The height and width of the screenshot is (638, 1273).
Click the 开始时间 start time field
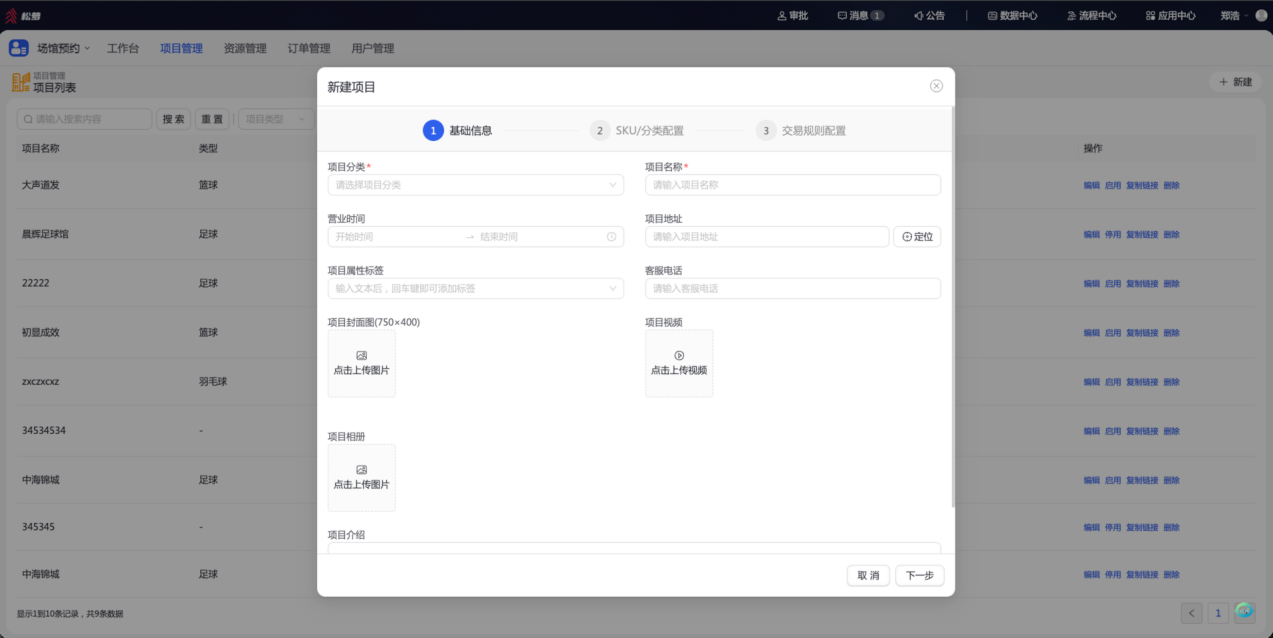click(x=396, y=237)
